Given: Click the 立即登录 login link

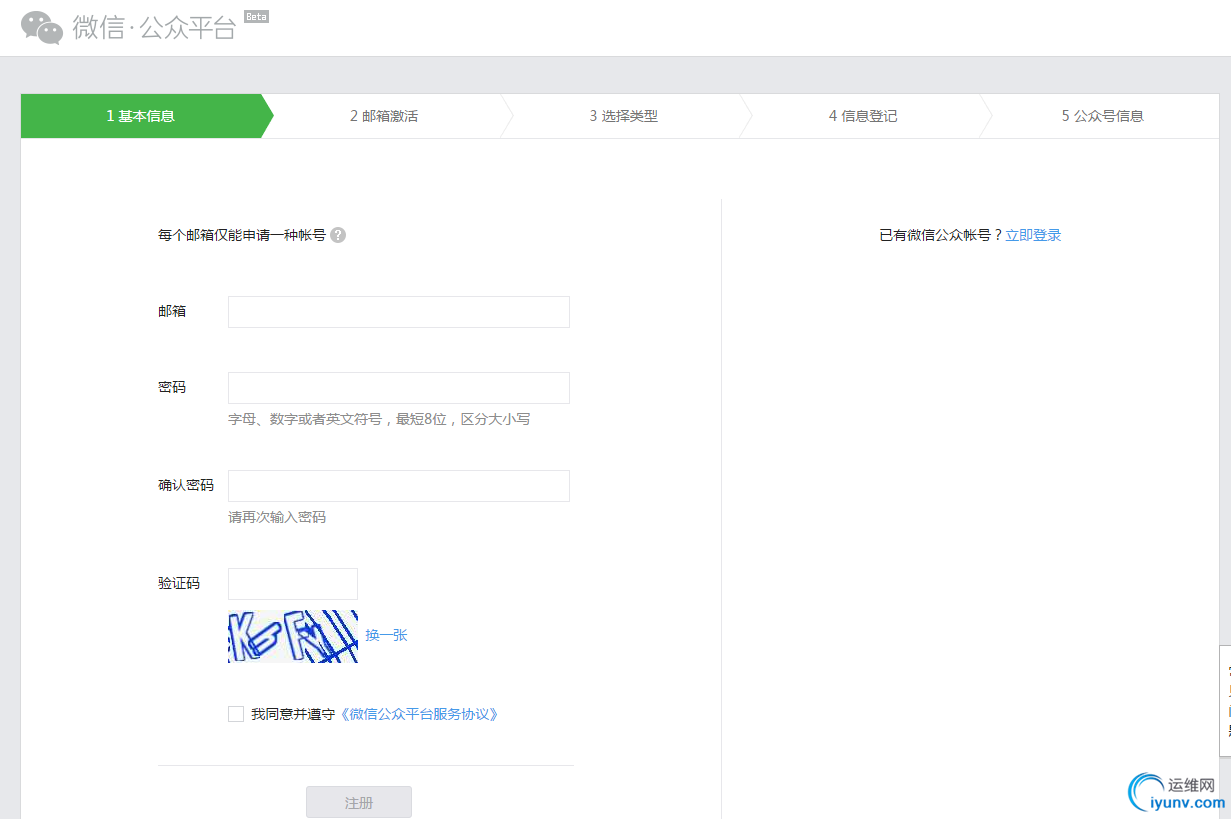Looking at the screenshot, I should click(x=1033, y=235).
